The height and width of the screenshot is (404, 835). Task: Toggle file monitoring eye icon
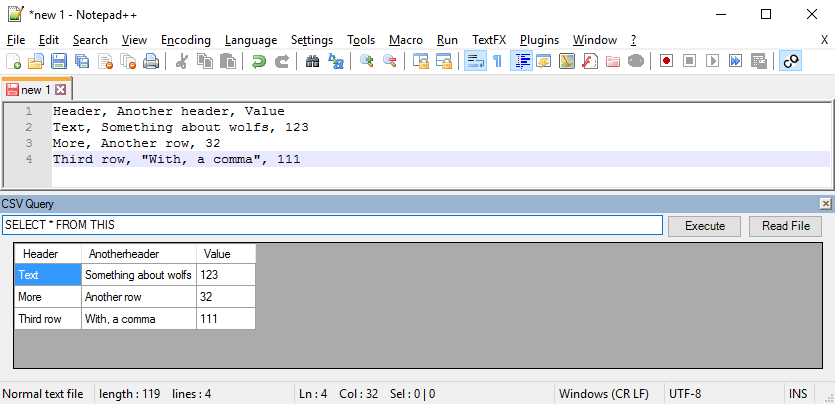click(635, 61)
